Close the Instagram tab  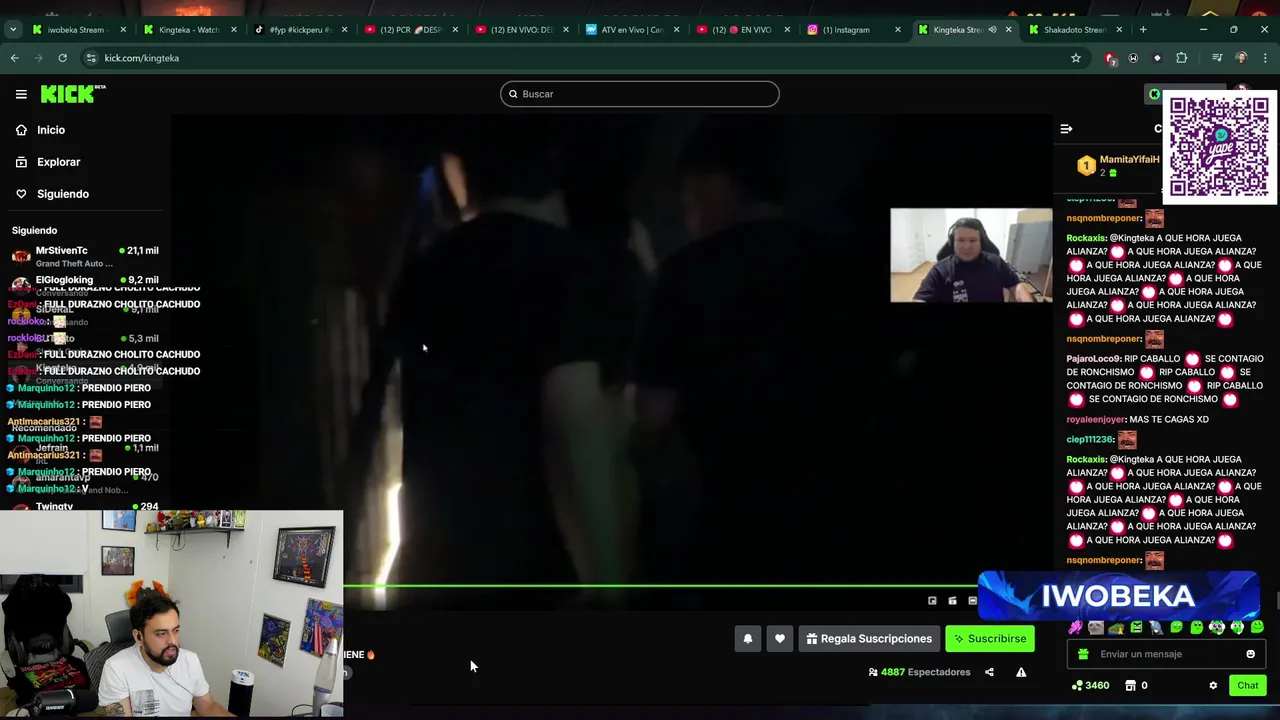(897, 30)
